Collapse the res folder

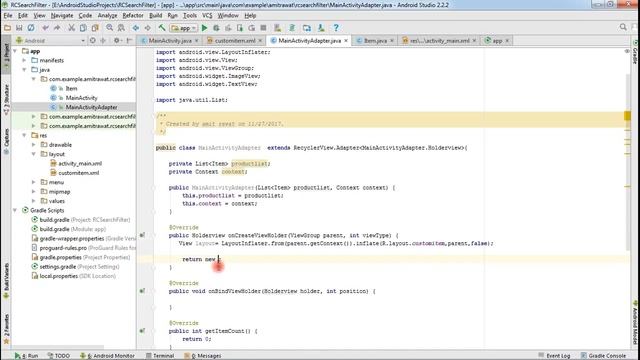click(24, 135)
